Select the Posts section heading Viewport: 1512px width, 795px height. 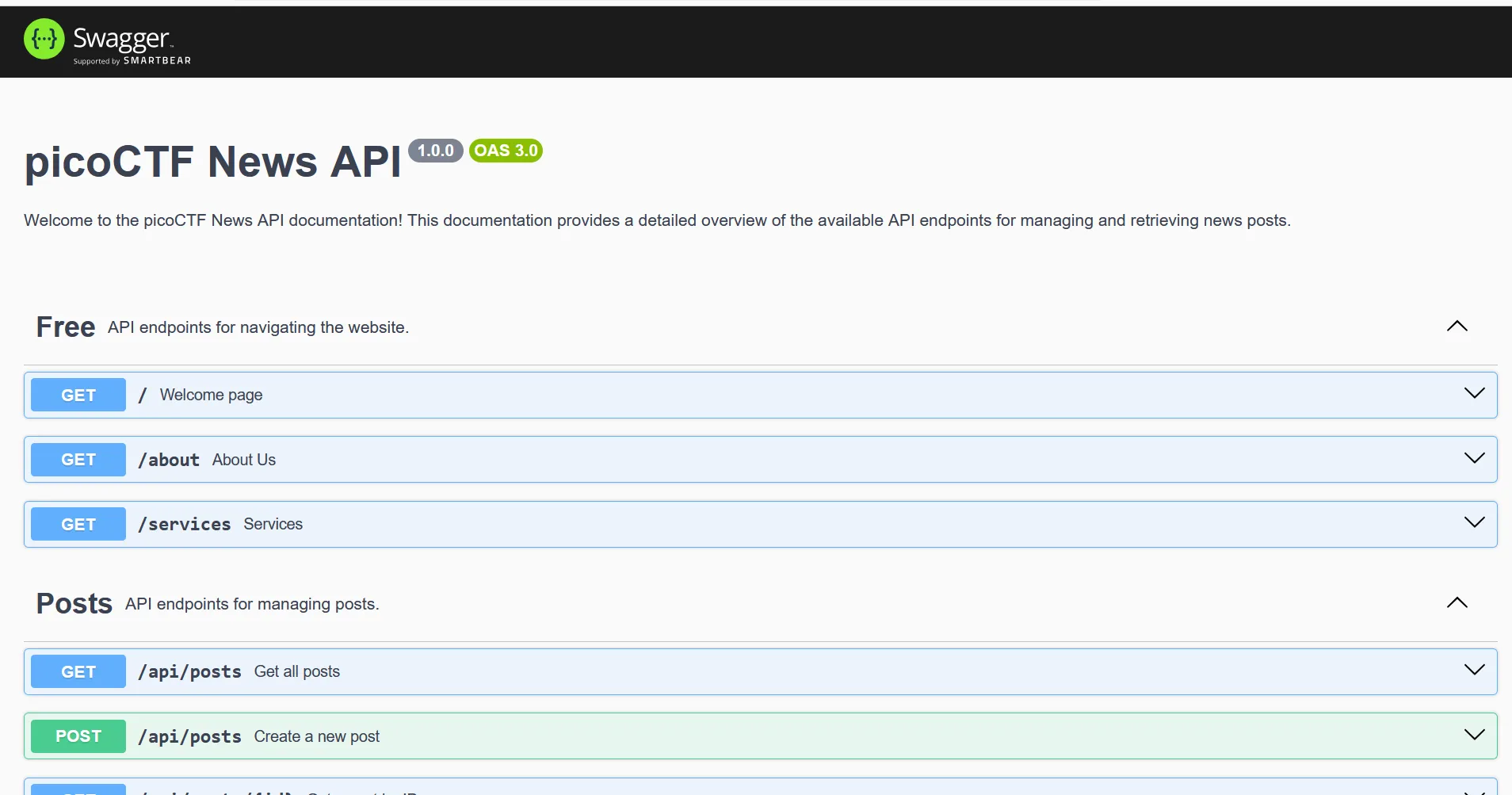74,604
